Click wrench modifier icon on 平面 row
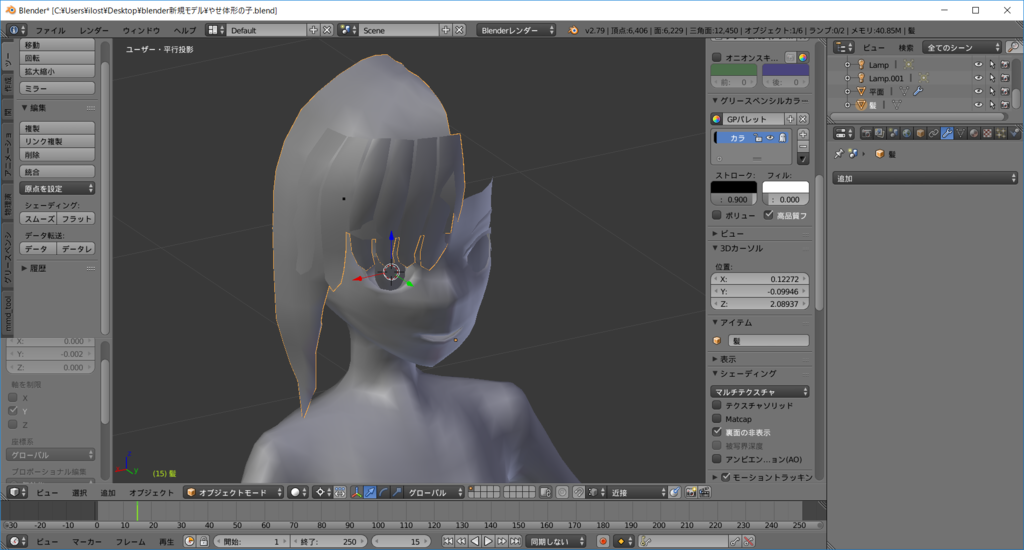Screen dimensions: 1024x550 pos(918,91)
